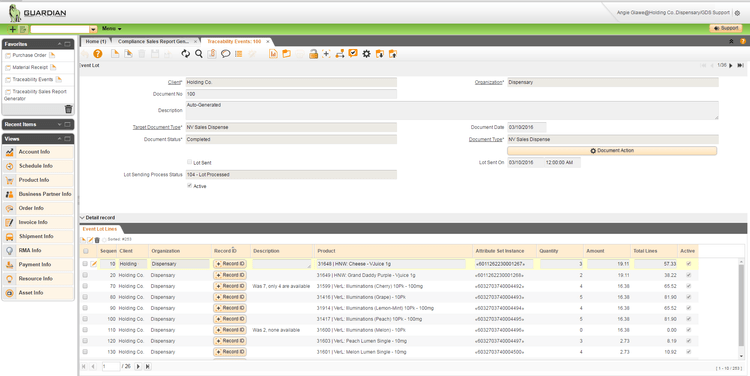
Task: Toggle the grid view icon in toolbar
Action: pyautogui.click(x=238, y=54)
